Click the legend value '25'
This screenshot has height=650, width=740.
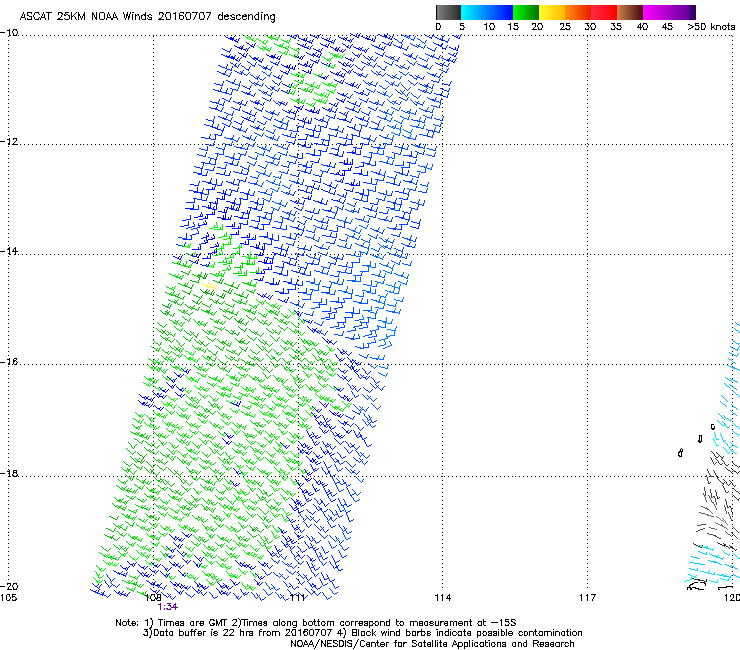tap(565, 27)
